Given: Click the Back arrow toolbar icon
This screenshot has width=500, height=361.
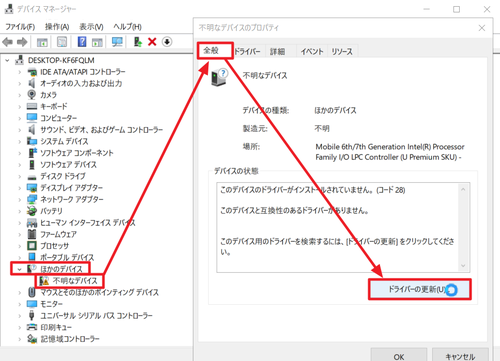Looking at the screenshot, I should pos(7,42).
